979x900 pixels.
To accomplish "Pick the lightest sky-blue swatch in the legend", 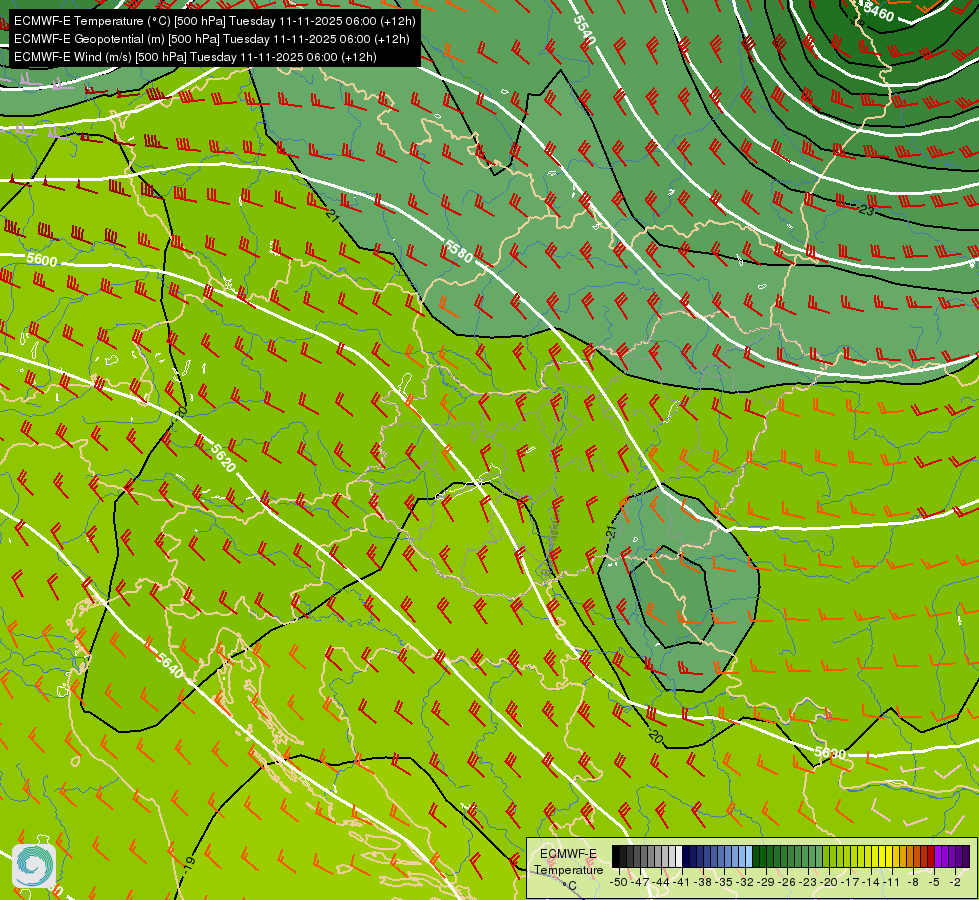I will [x=749, y=856].
